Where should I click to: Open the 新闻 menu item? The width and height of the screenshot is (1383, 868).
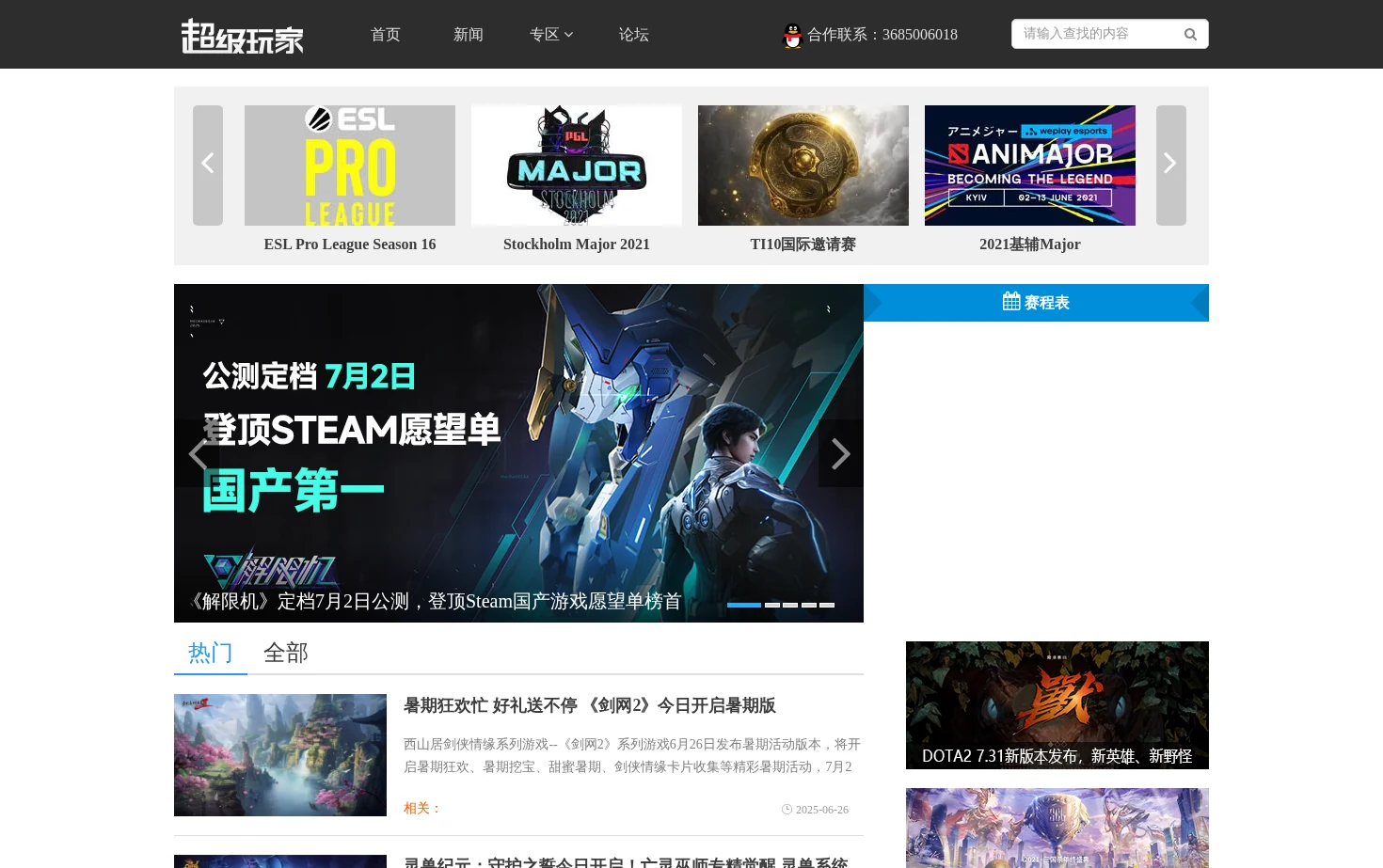click(x=469, y=35)
